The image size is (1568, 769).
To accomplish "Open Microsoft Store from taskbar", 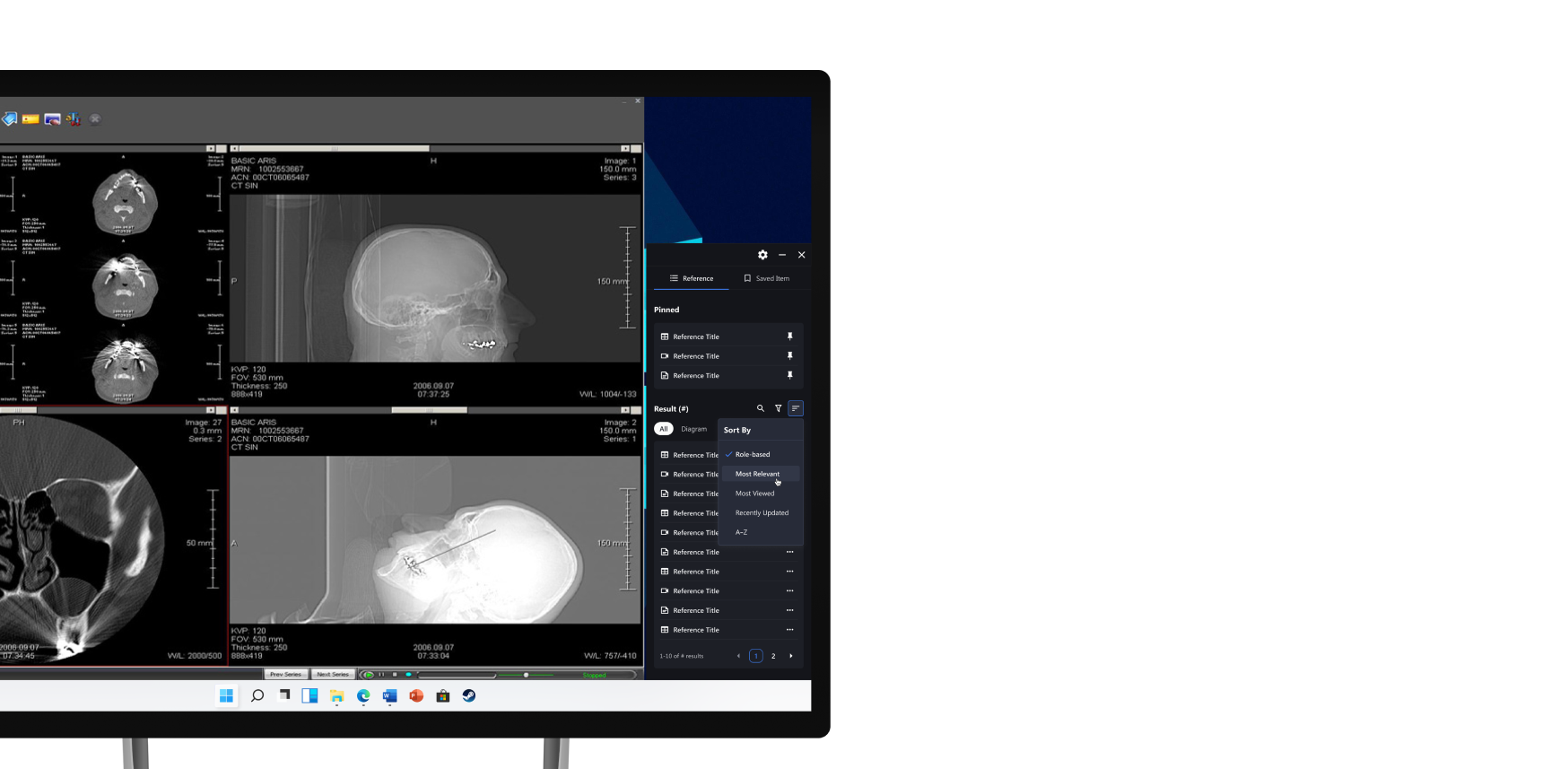I will (x=442, y=695).
